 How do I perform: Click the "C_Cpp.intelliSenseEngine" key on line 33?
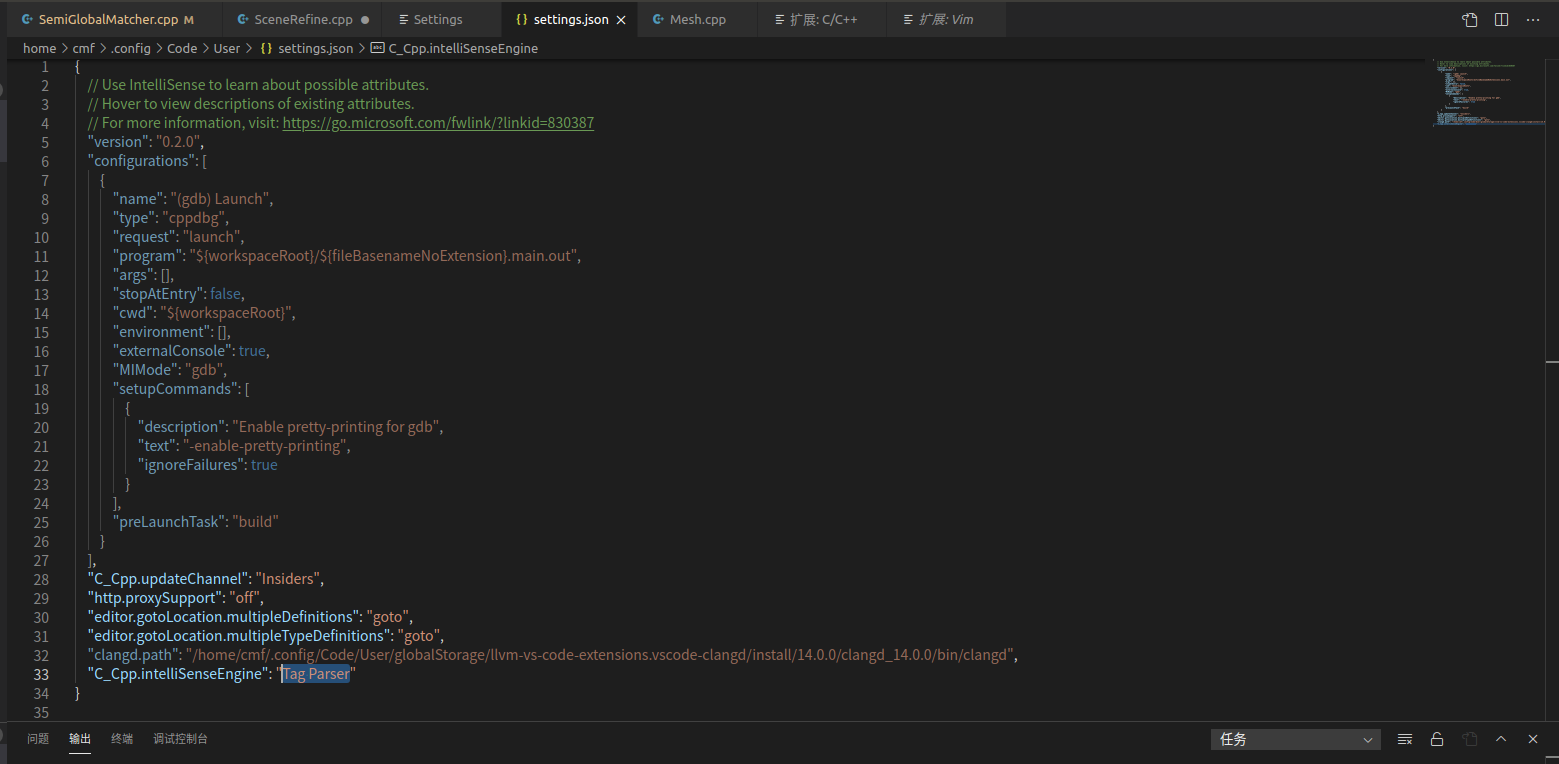(180, 674)
